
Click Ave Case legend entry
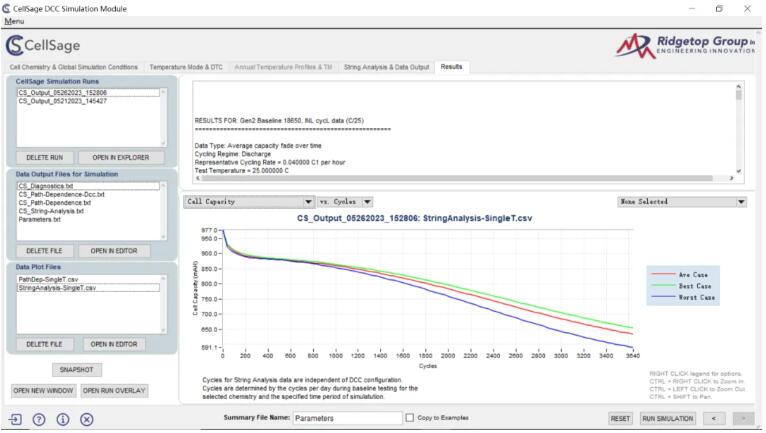tap(680, 275)
